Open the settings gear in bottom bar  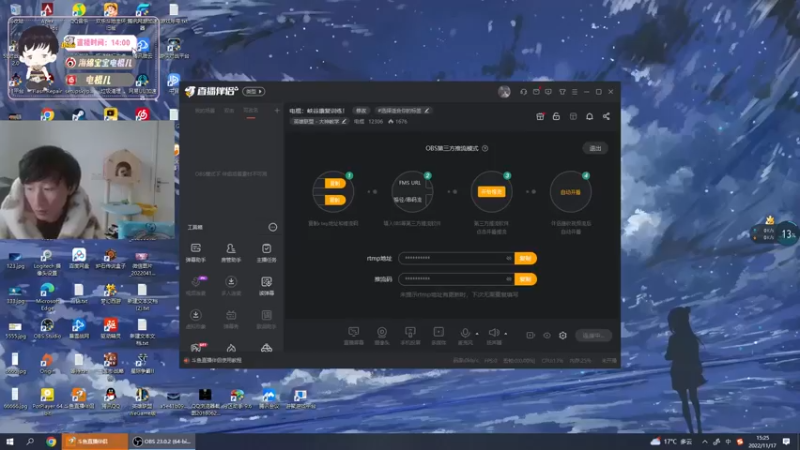tap(563, 335)
